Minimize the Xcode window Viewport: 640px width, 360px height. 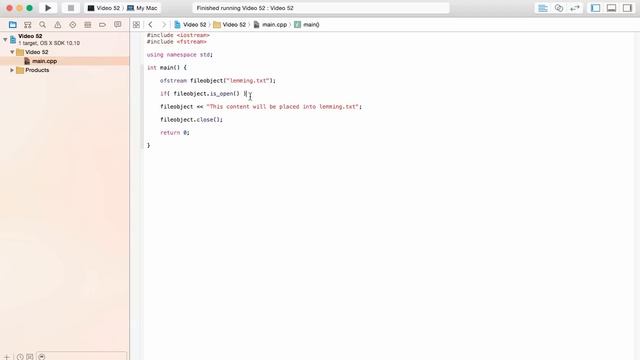19,8
